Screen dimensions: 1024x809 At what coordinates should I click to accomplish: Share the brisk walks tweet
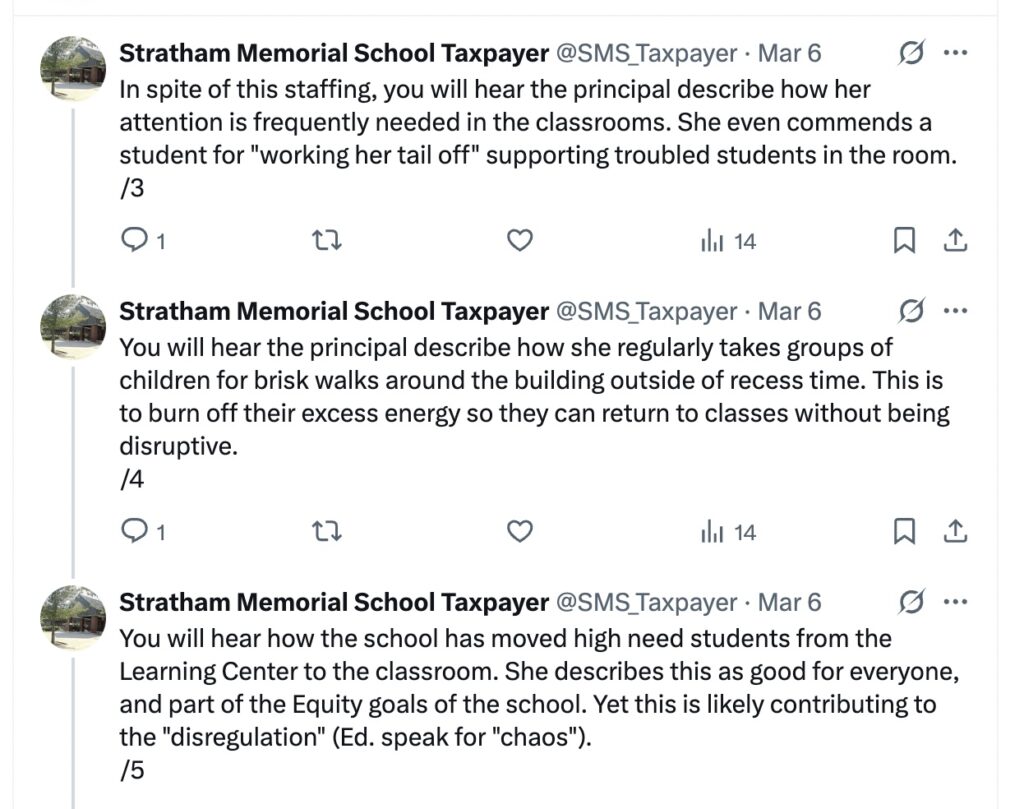955,532
